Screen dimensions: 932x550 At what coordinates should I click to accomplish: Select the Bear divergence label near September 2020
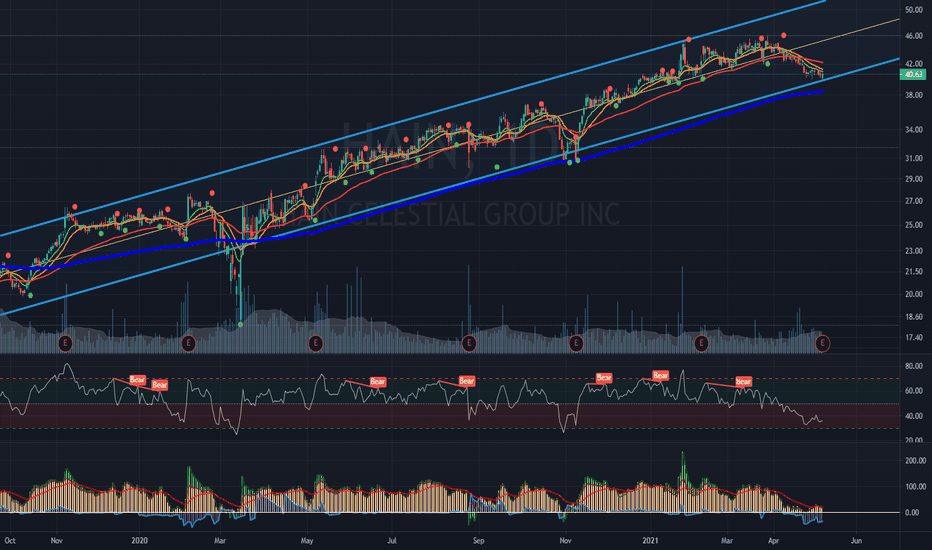467,381
